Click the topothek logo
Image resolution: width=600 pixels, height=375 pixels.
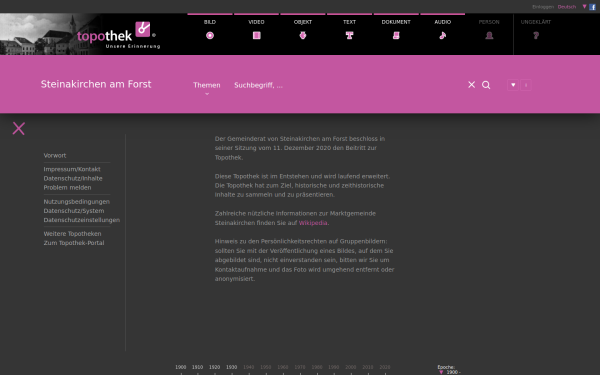tap(117, 36)
